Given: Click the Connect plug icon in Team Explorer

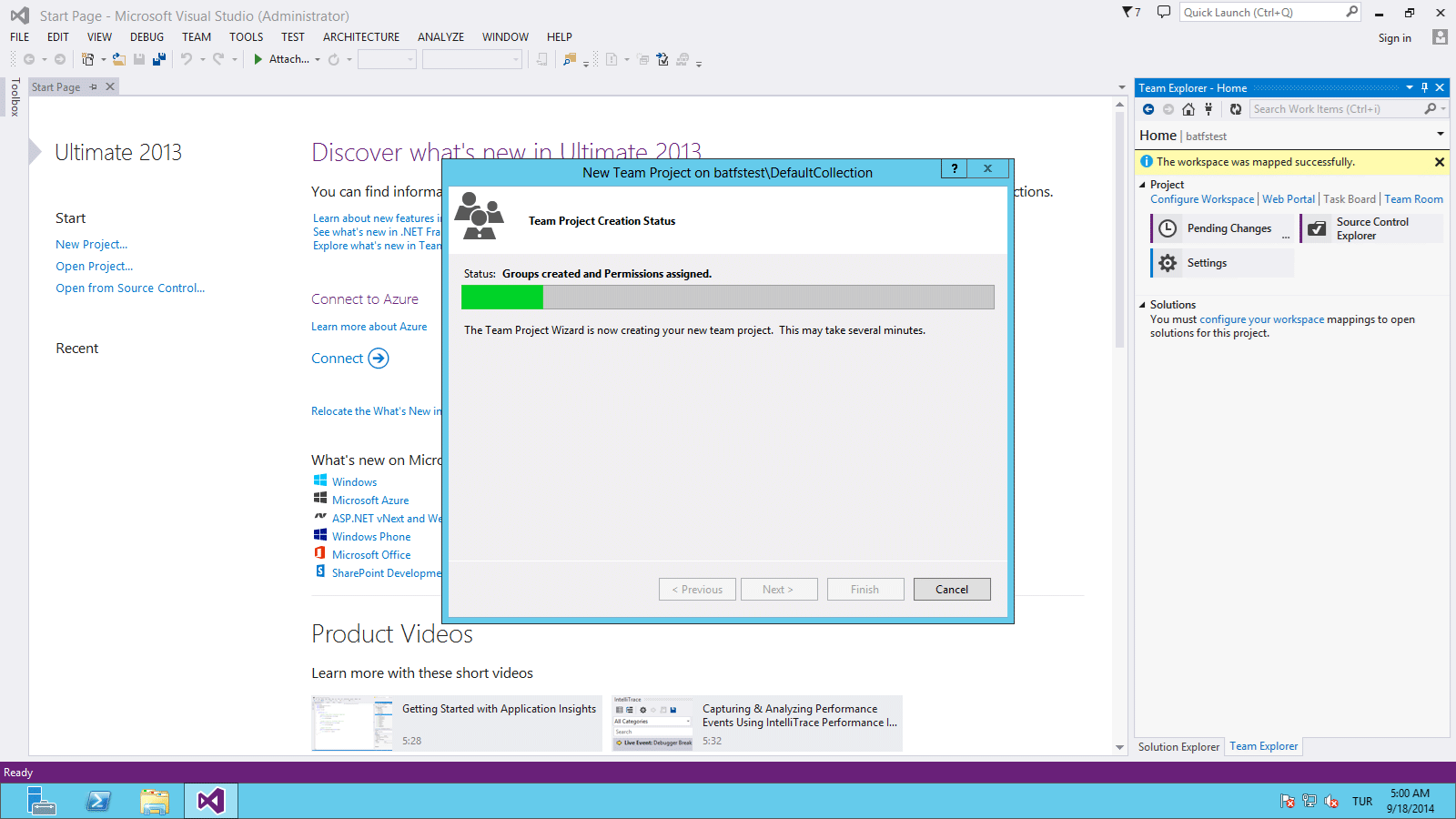Looking at the screenshot, I should point(1208,108).
